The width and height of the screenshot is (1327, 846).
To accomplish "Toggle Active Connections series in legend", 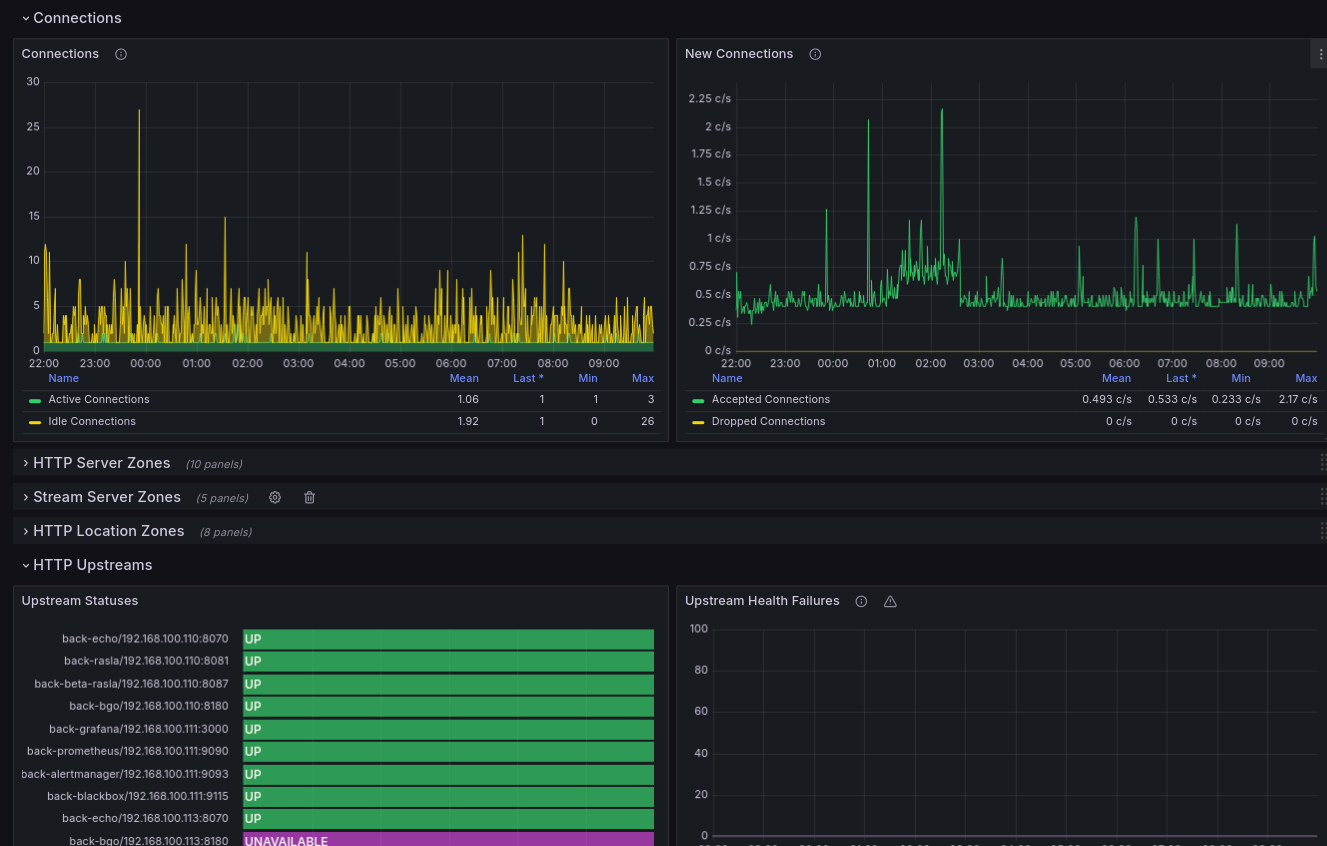I will pos(98,400).
